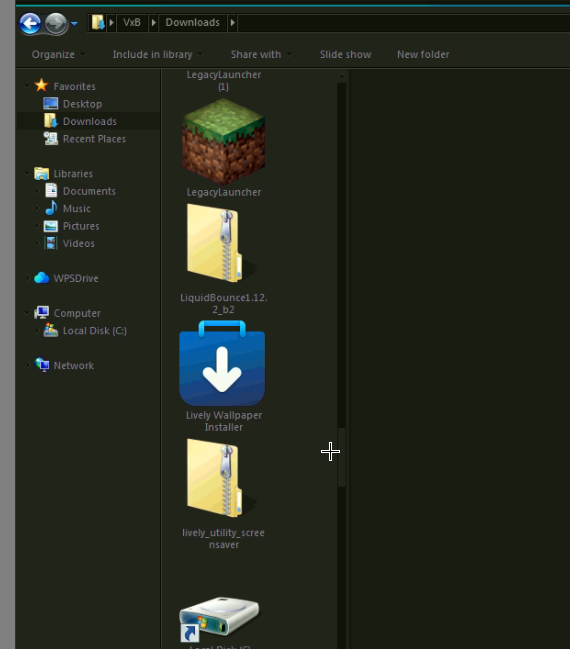Screen dimensions: 570x649
Task: Open the Organize menu
Action: [58, 54]
